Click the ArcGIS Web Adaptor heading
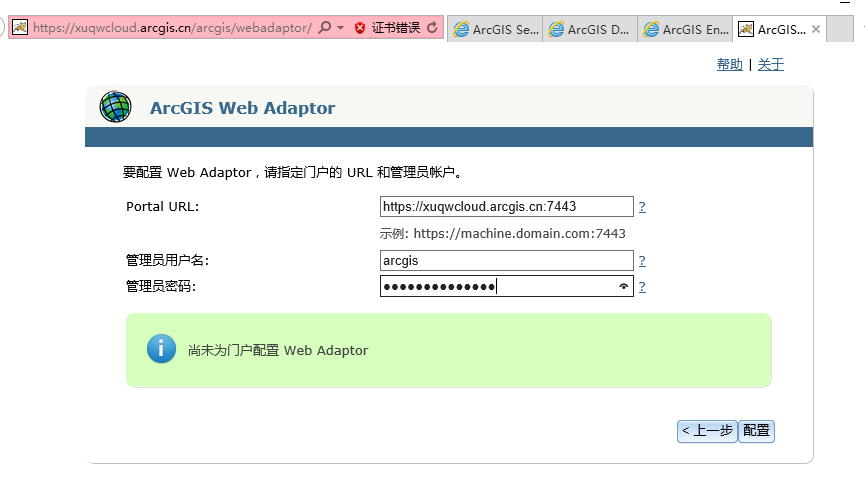 tap(242, 108)
